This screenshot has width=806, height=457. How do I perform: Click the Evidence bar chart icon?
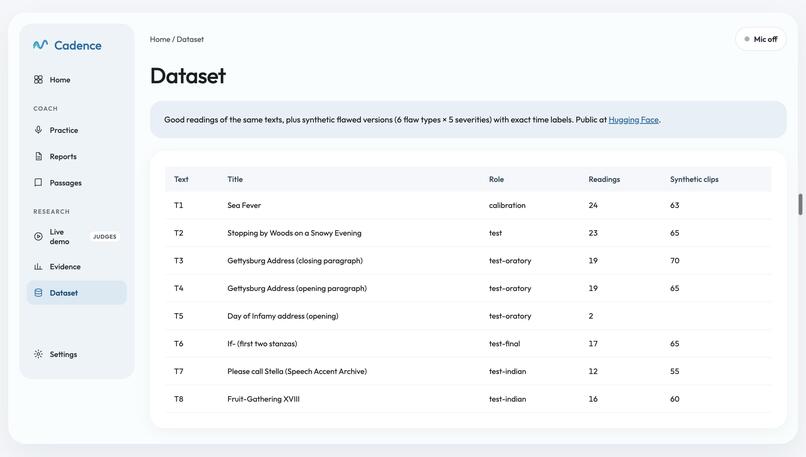38,266
